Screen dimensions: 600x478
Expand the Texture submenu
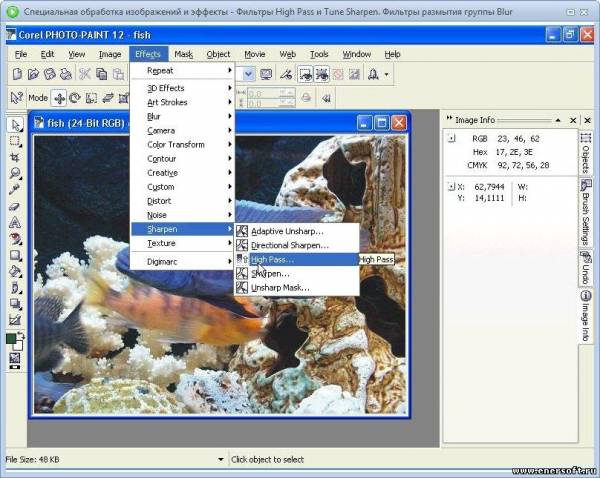pyautogui.click(x=182, y=243)
